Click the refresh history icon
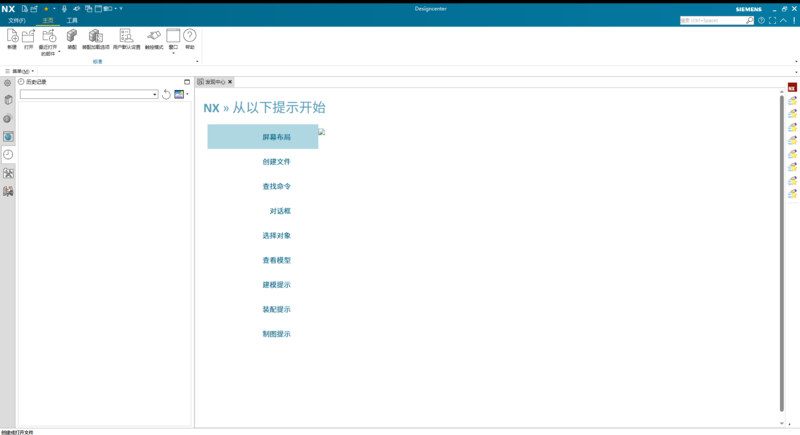The width and height of the screenshot is (800, 435). coord(166,94)
